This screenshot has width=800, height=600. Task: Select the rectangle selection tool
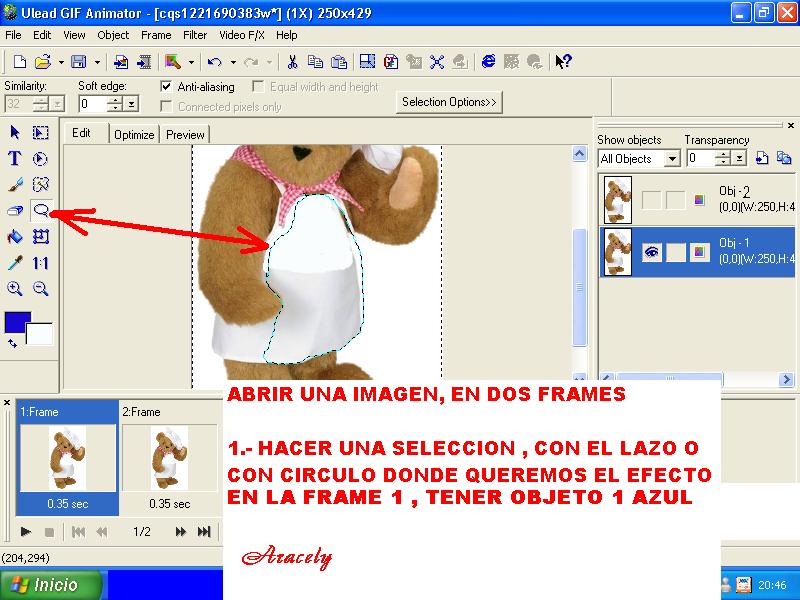(x=41, y=133)
